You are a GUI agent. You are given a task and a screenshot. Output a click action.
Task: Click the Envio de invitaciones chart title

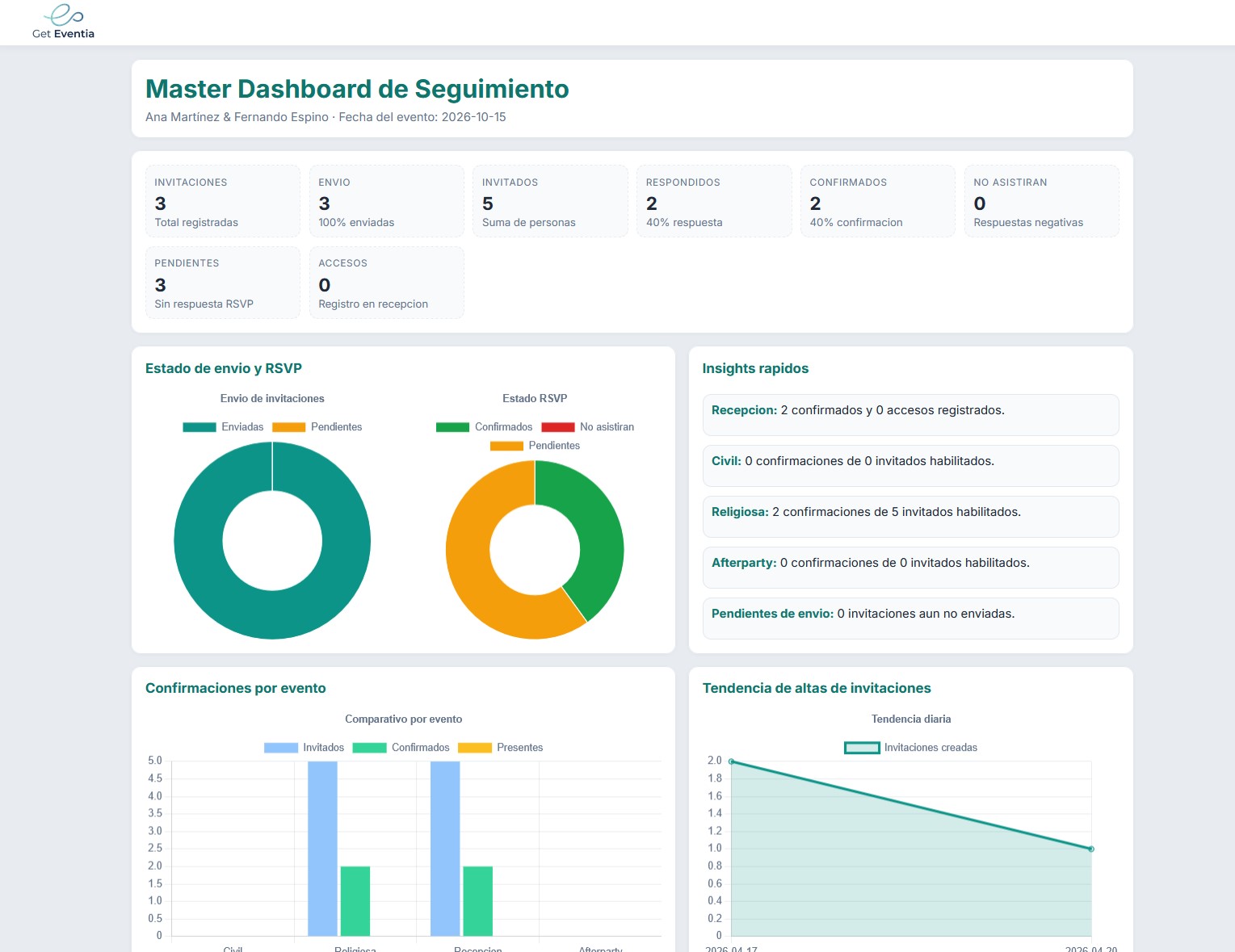[x=272, y=398]
